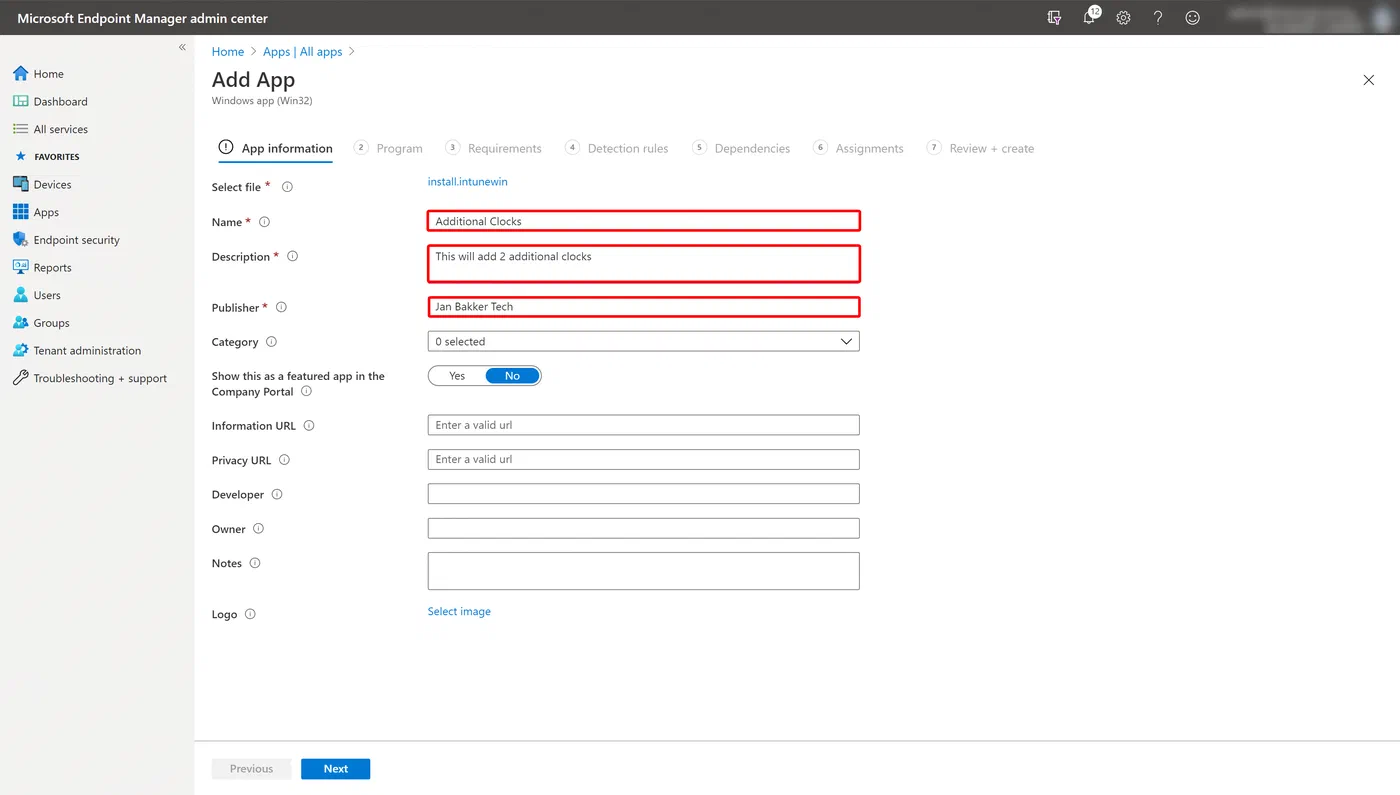
Task: Open the notifications bell icon
Action: pyautogui.click(x=1089, y=17)
